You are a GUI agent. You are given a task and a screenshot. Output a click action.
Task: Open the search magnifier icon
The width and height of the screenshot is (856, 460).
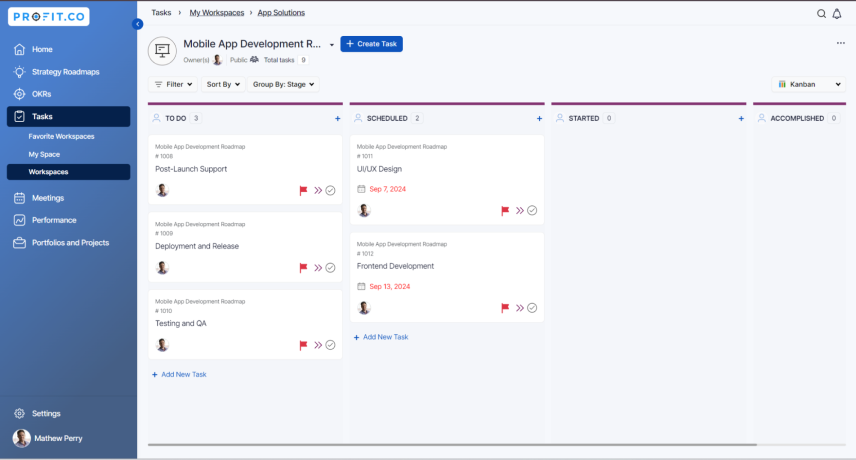click(x=821, y=14)
